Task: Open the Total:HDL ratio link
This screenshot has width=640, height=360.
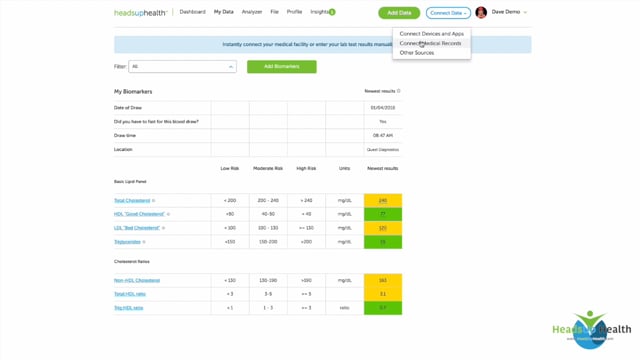Action: tap(130, 294)
